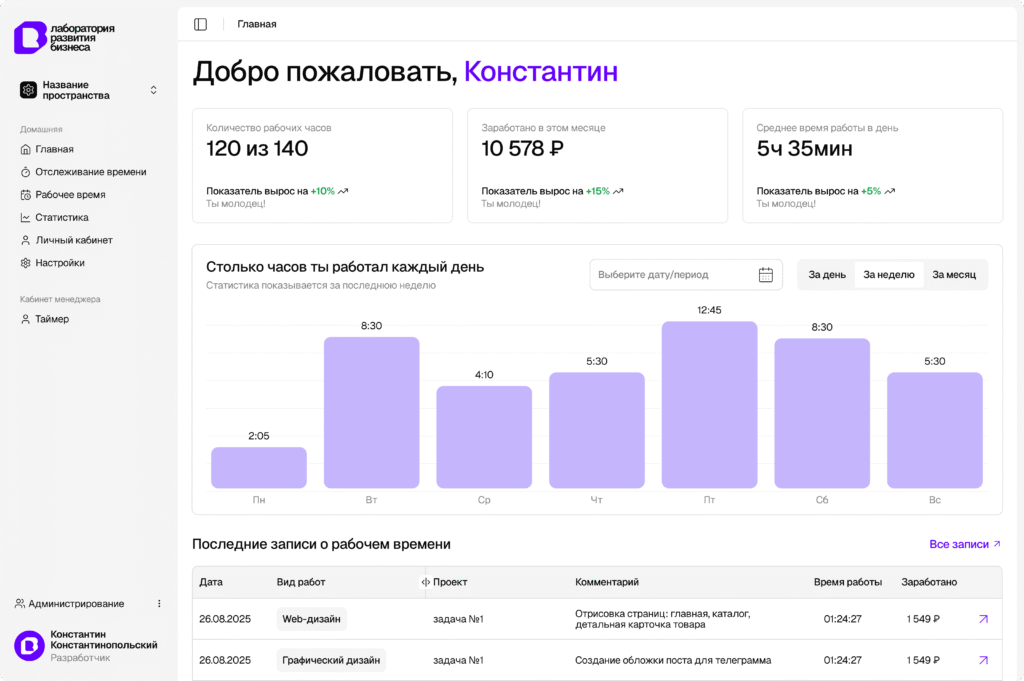Open Таймер under Кабинет менеджера
This screenshot has height=681, width=1024.
(52, 319)
